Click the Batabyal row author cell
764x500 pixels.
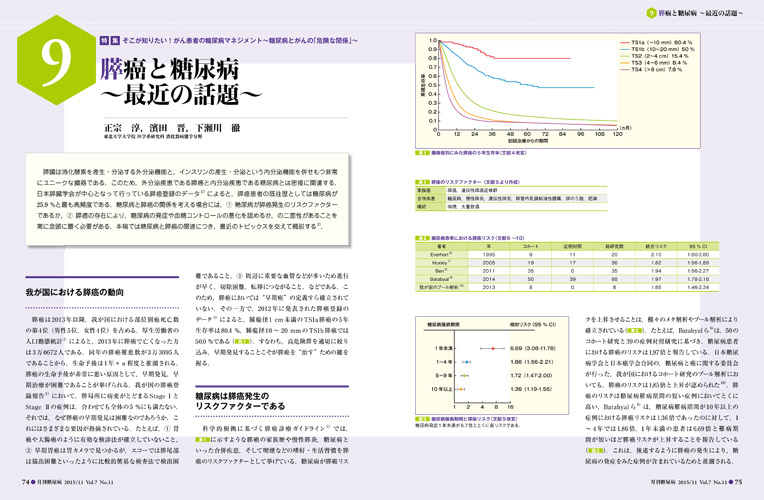(441, 279)
